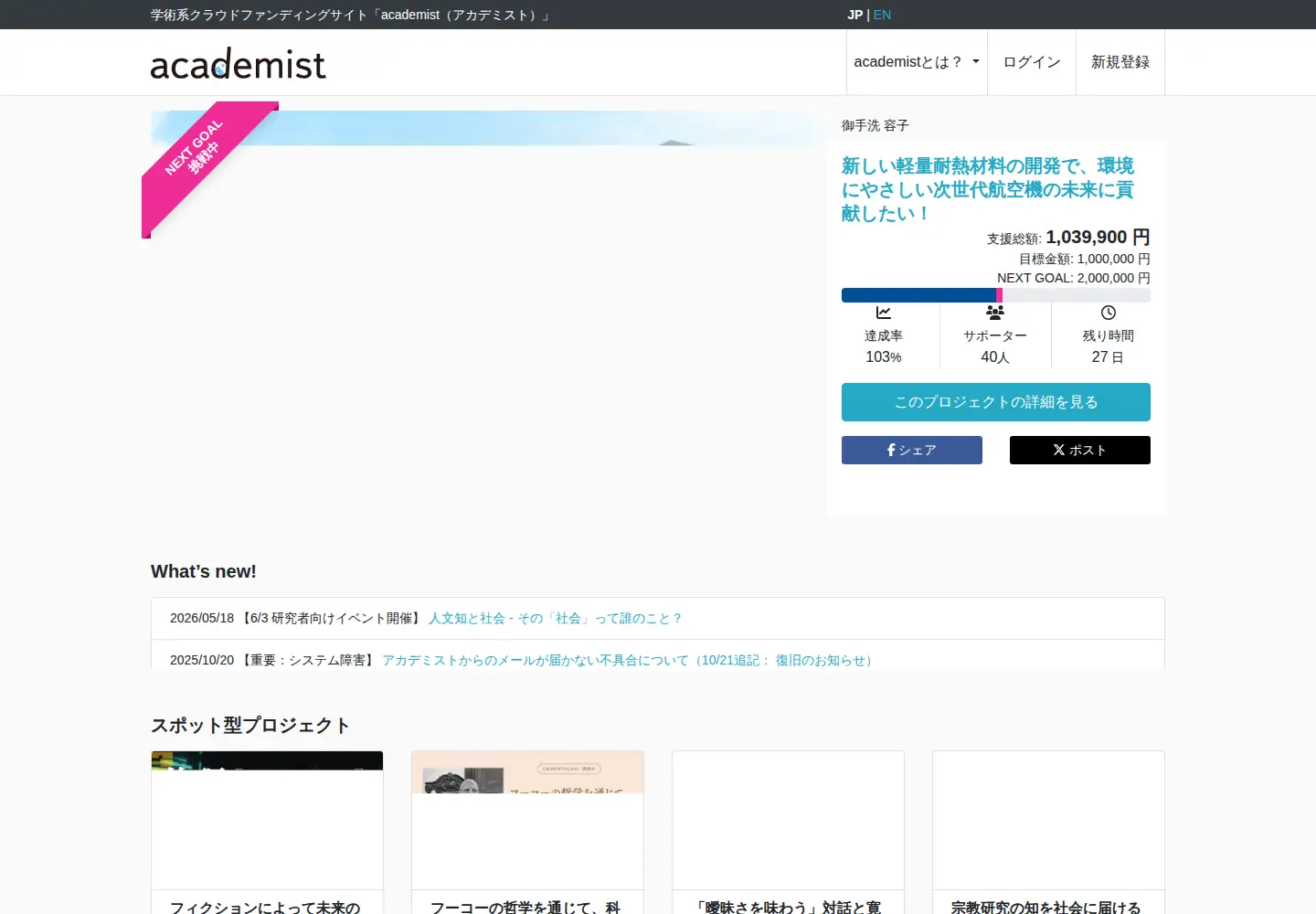Click このプロジェクトの詳細を見る button
Viewport: 1316px width, 914px height.
(996, 402)
